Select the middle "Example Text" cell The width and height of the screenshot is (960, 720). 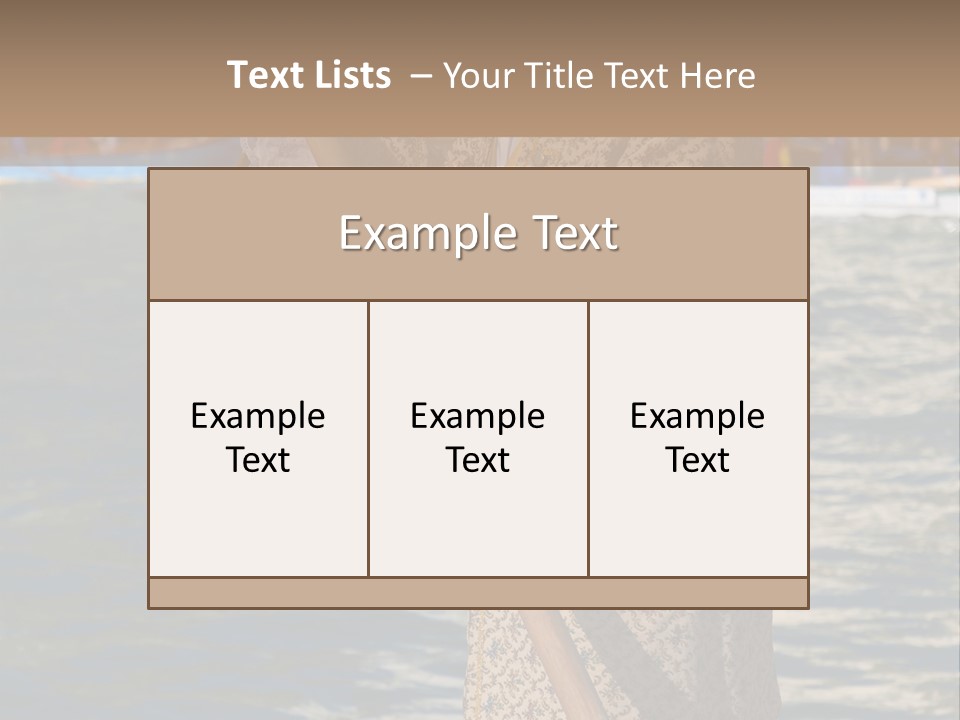click(x=478, y=438)
